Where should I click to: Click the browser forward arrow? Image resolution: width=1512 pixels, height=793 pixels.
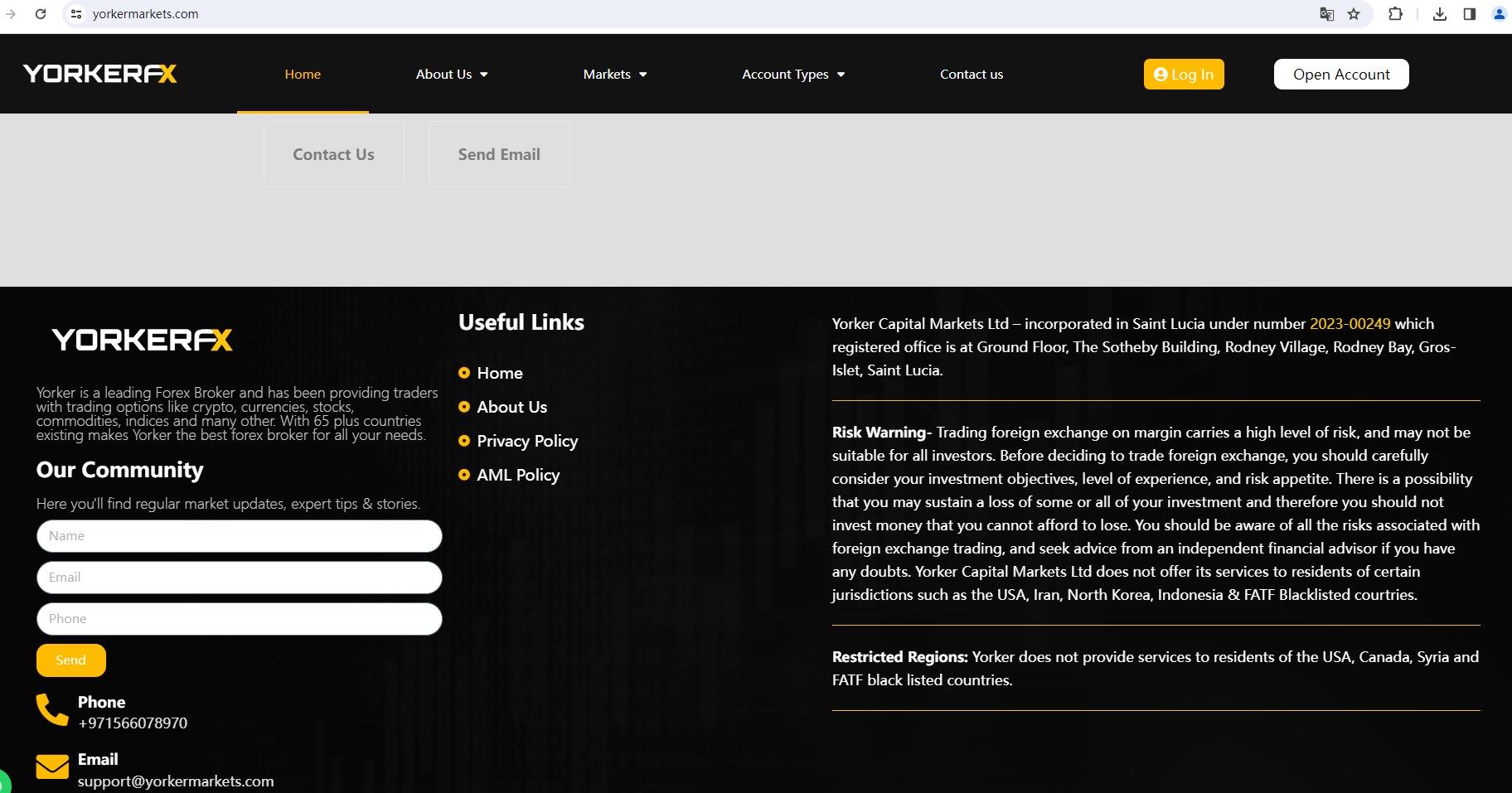pos(11,14)
